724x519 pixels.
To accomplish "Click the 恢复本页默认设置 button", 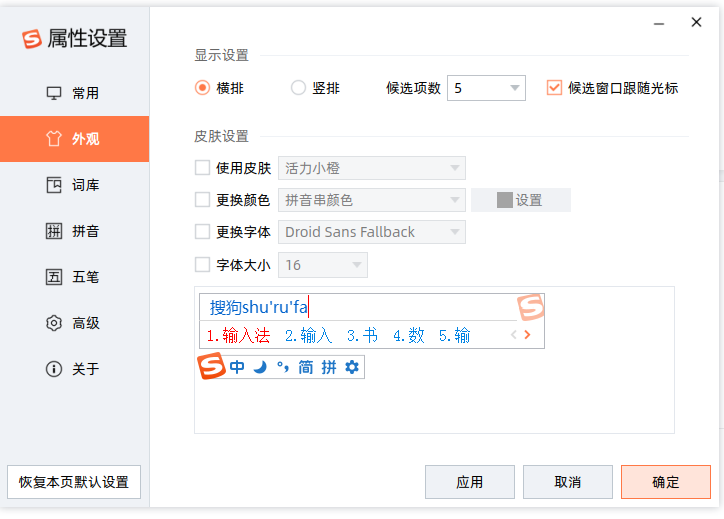I will [x=74, y=482].
